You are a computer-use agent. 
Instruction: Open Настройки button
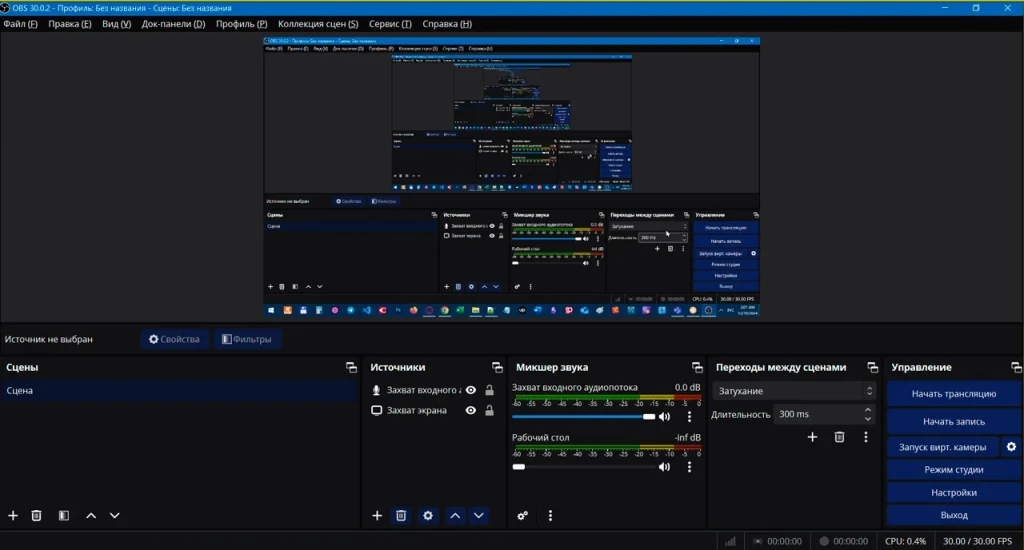pos(953,492)
